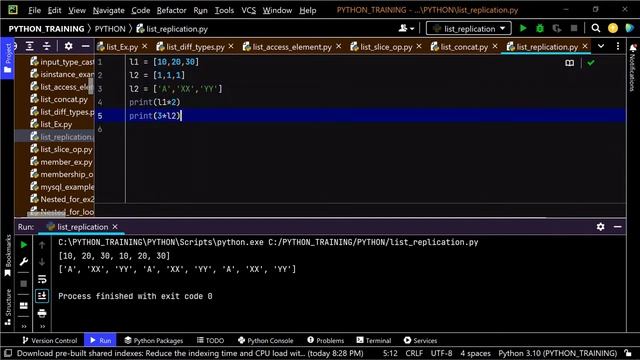Open the Tools menu
The image size is (640, 360).
tap(224, 10)
